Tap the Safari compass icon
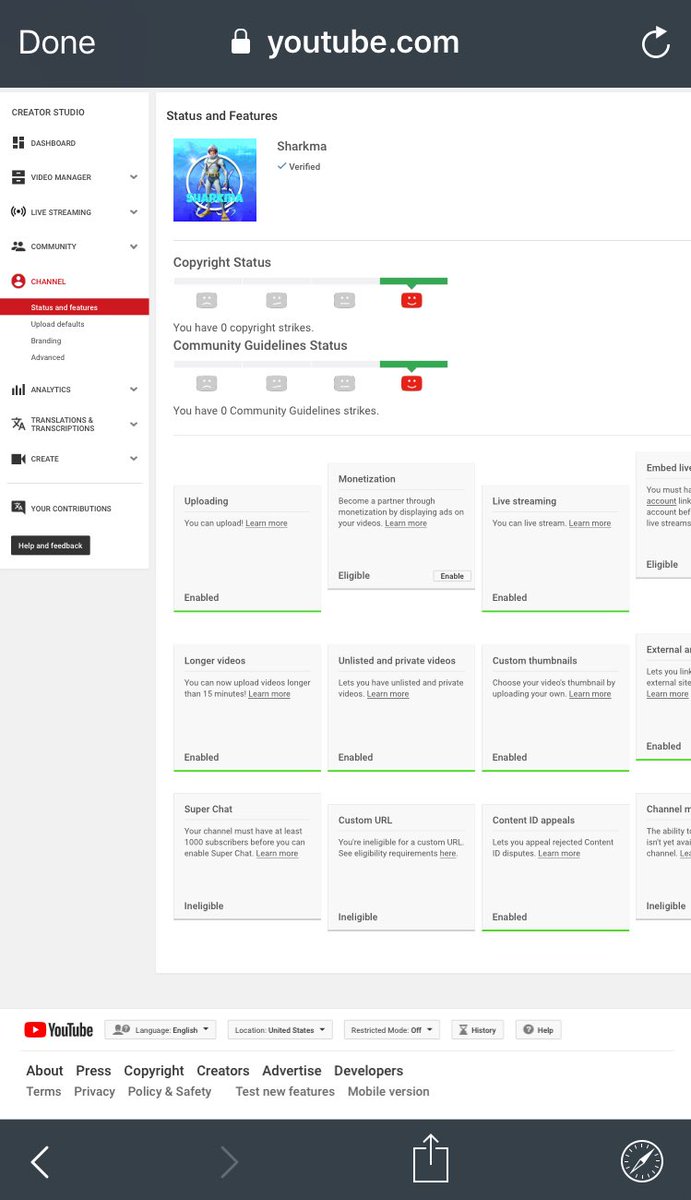 tap(641, 1161)
